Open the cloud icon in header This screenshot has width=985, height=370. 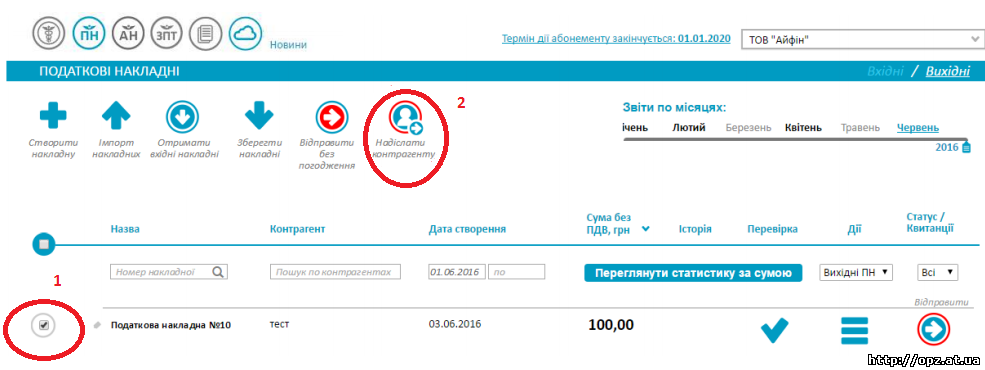tap(245, 34)
